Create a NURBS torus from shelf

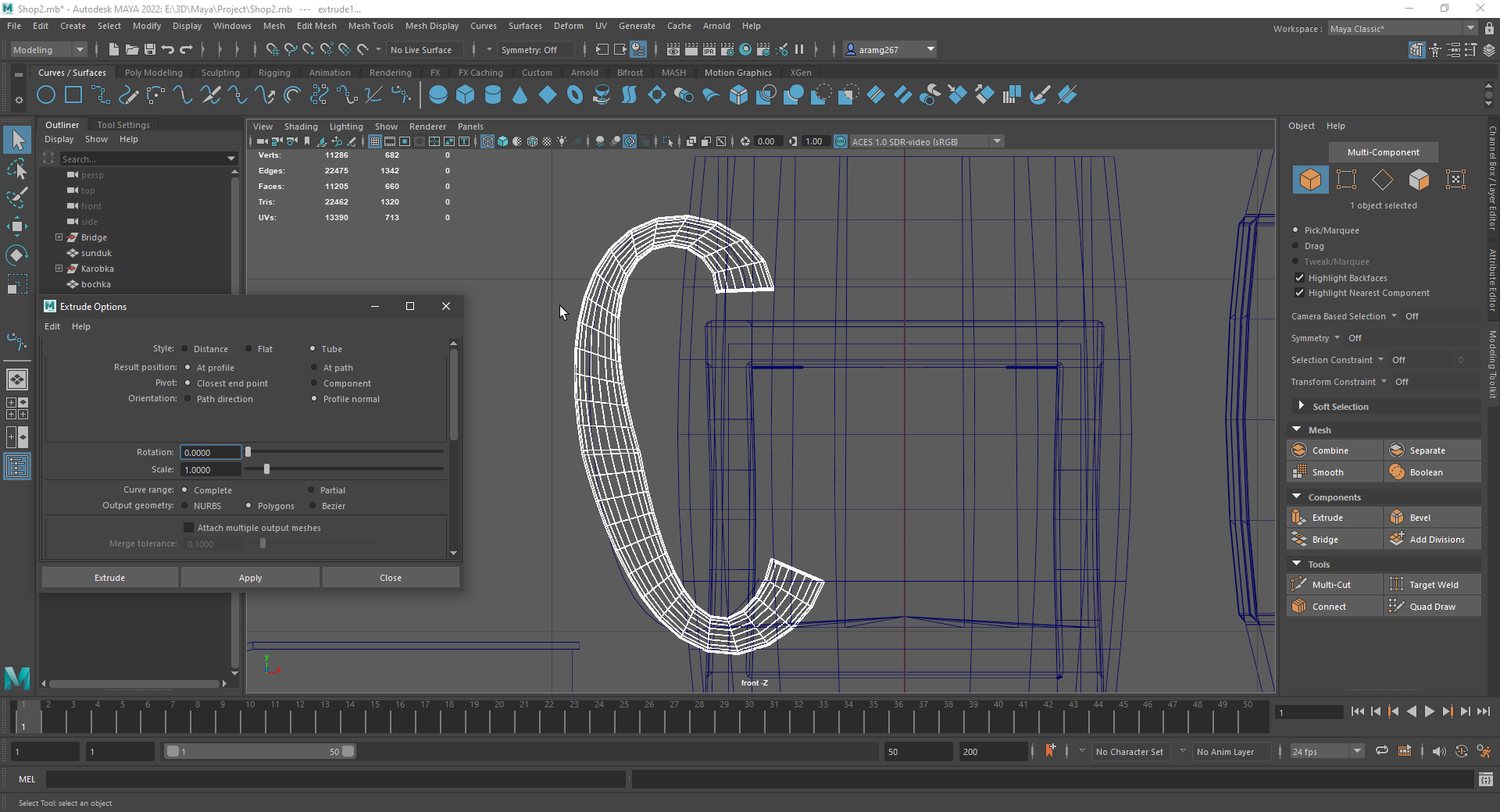[x=575, y=95]
